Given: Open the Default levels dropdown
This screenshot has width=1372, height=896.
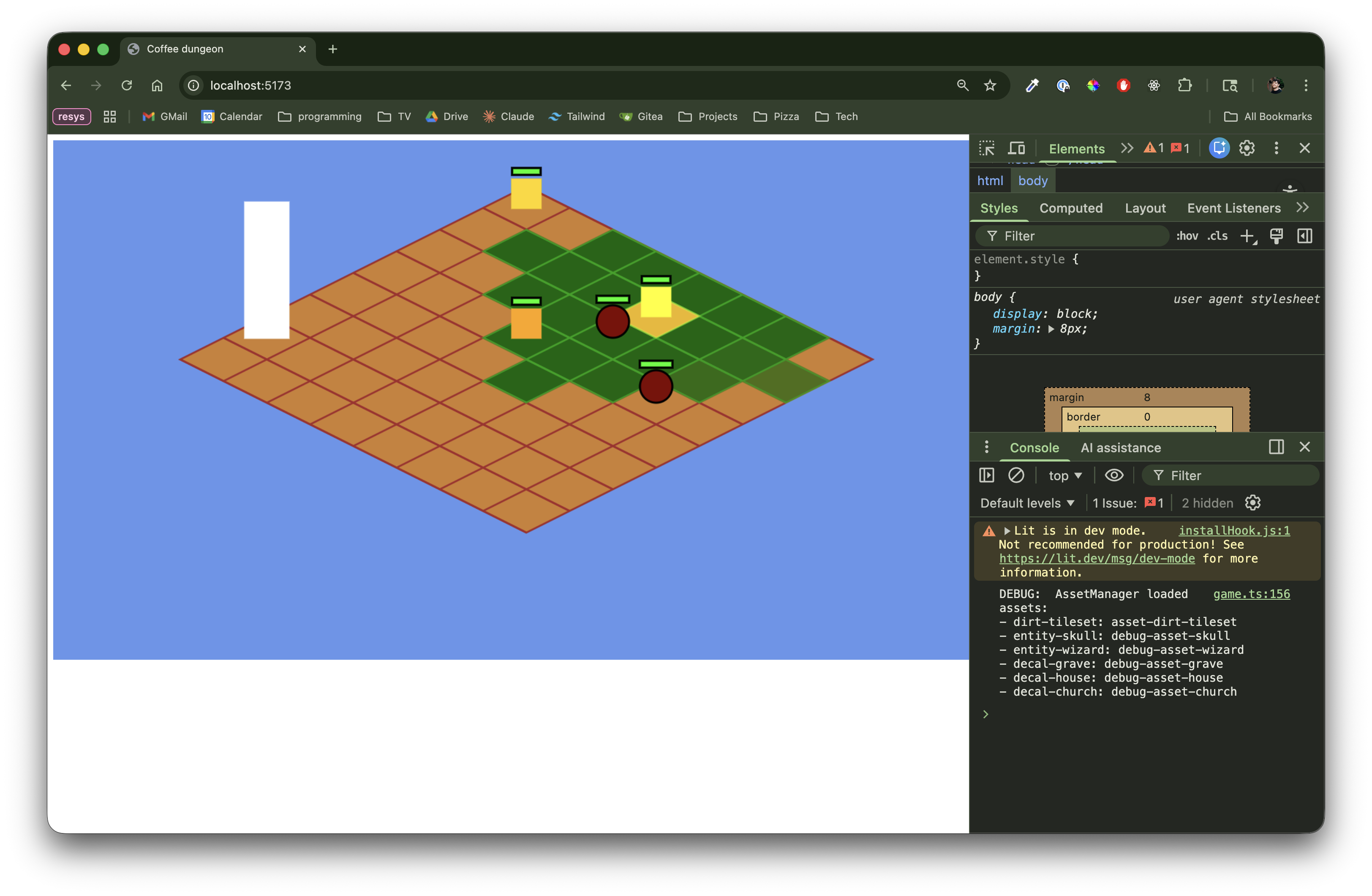Looking at the screenshot, I should pyautogui.click(x=1027, y=503).
